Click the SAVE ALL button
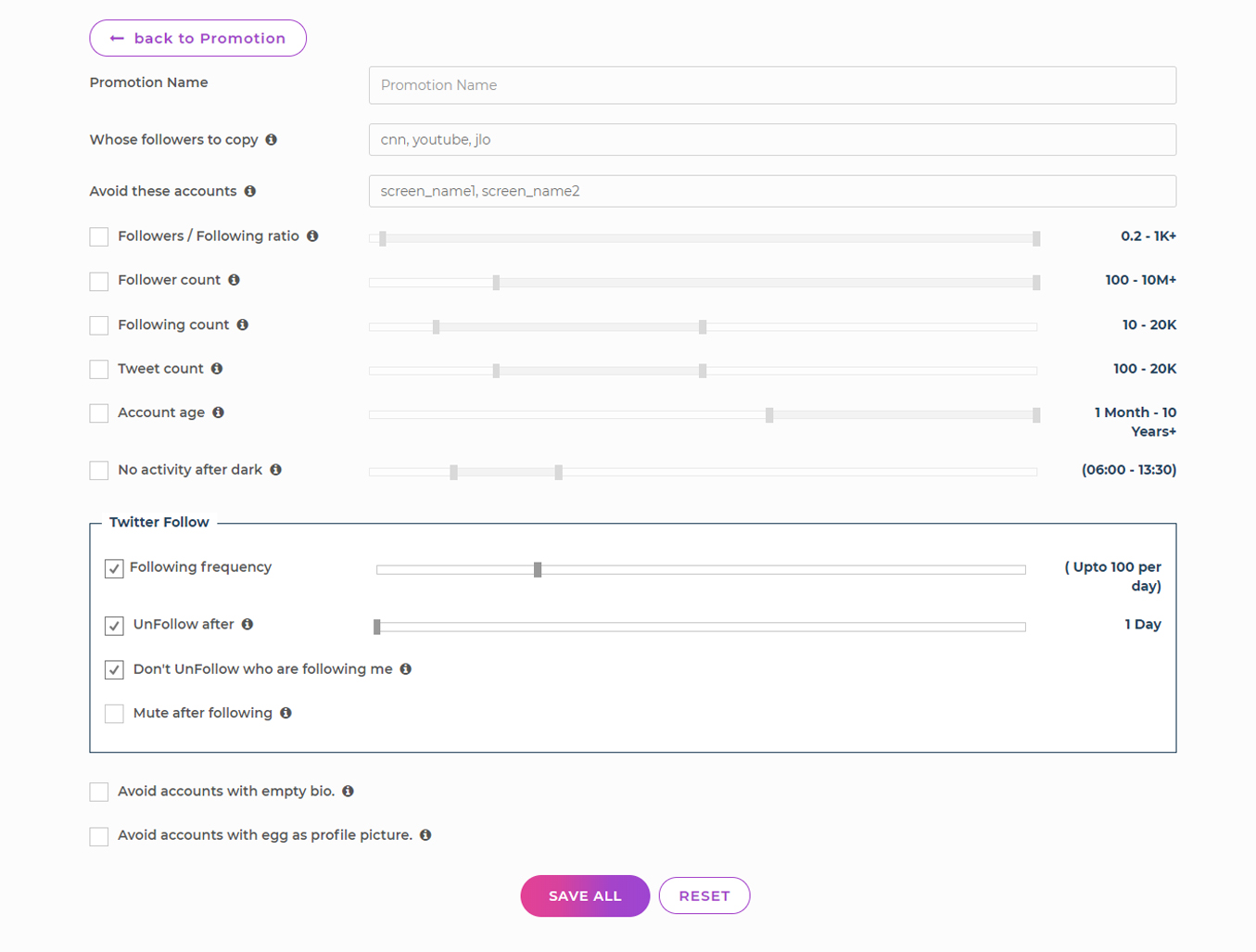The width and height of the screenshot is (1256, 952). click(x=585, y=895)
